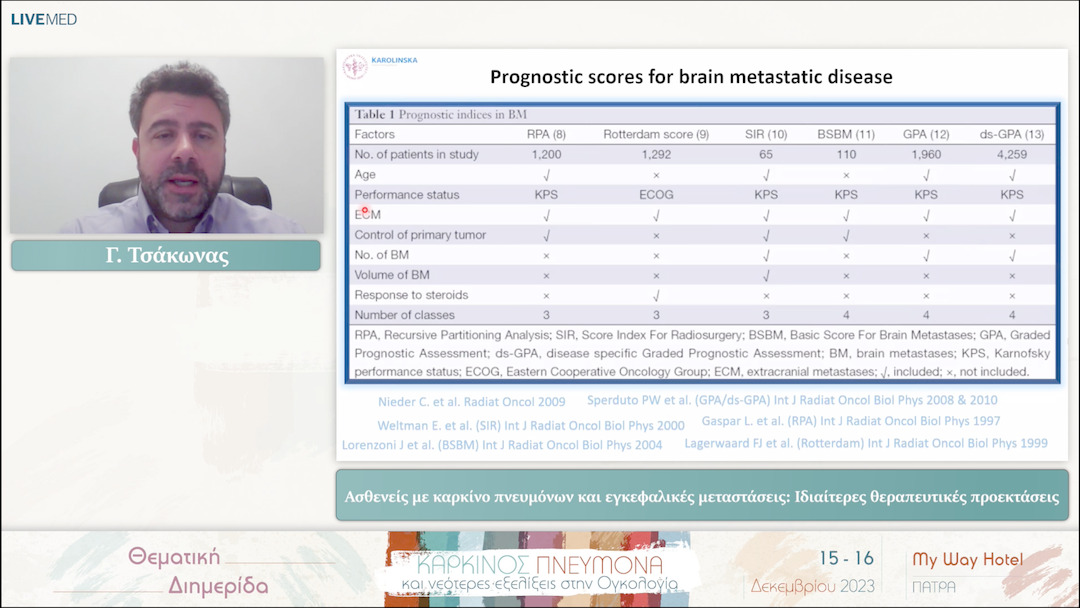This screenshot has height=608, width=1080.
Task: Click the Greek presentation title banner below slide
Action: 702,497
